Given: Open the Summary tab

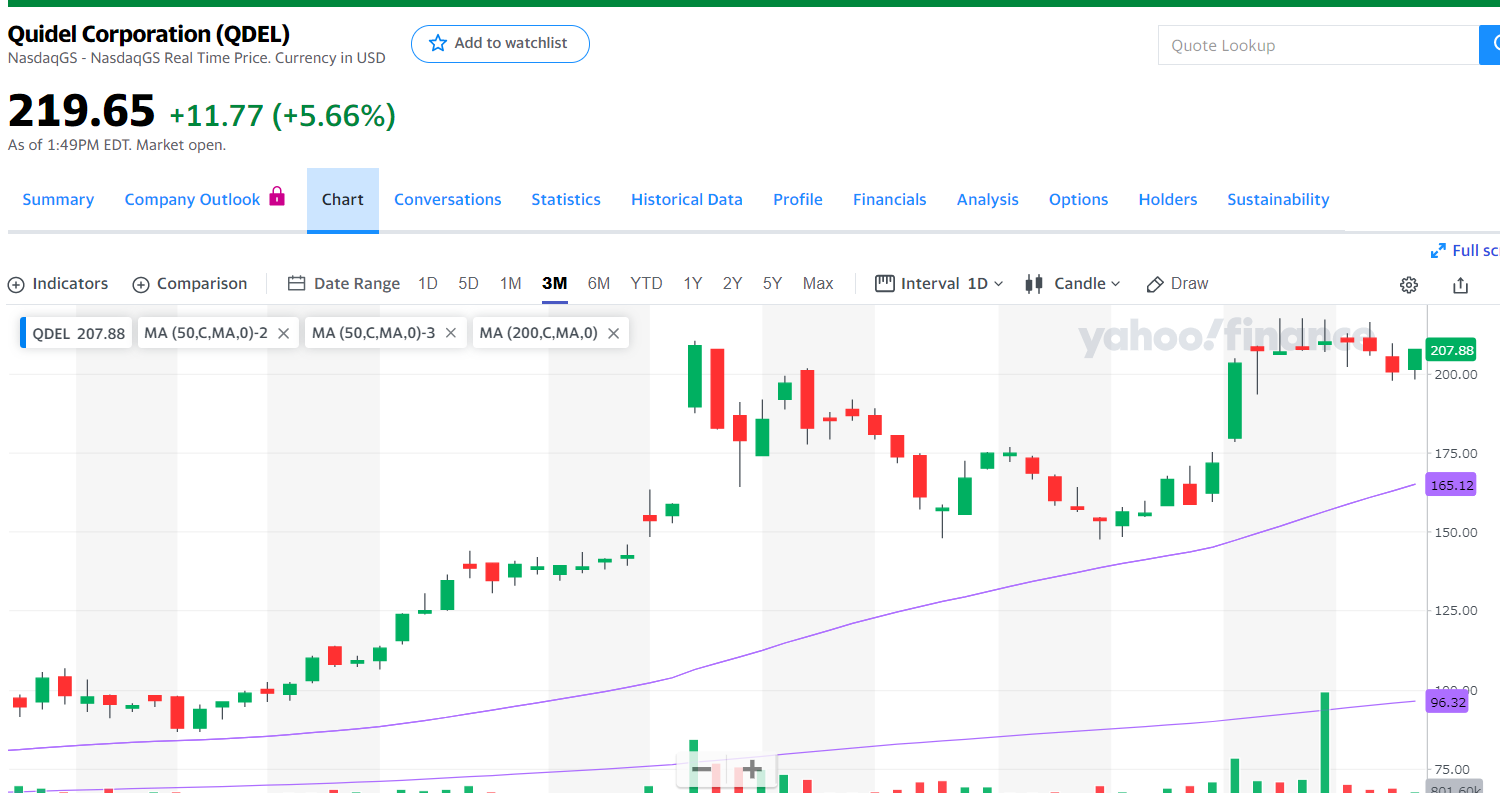Looking at the screenshot, I should point(58,200).
